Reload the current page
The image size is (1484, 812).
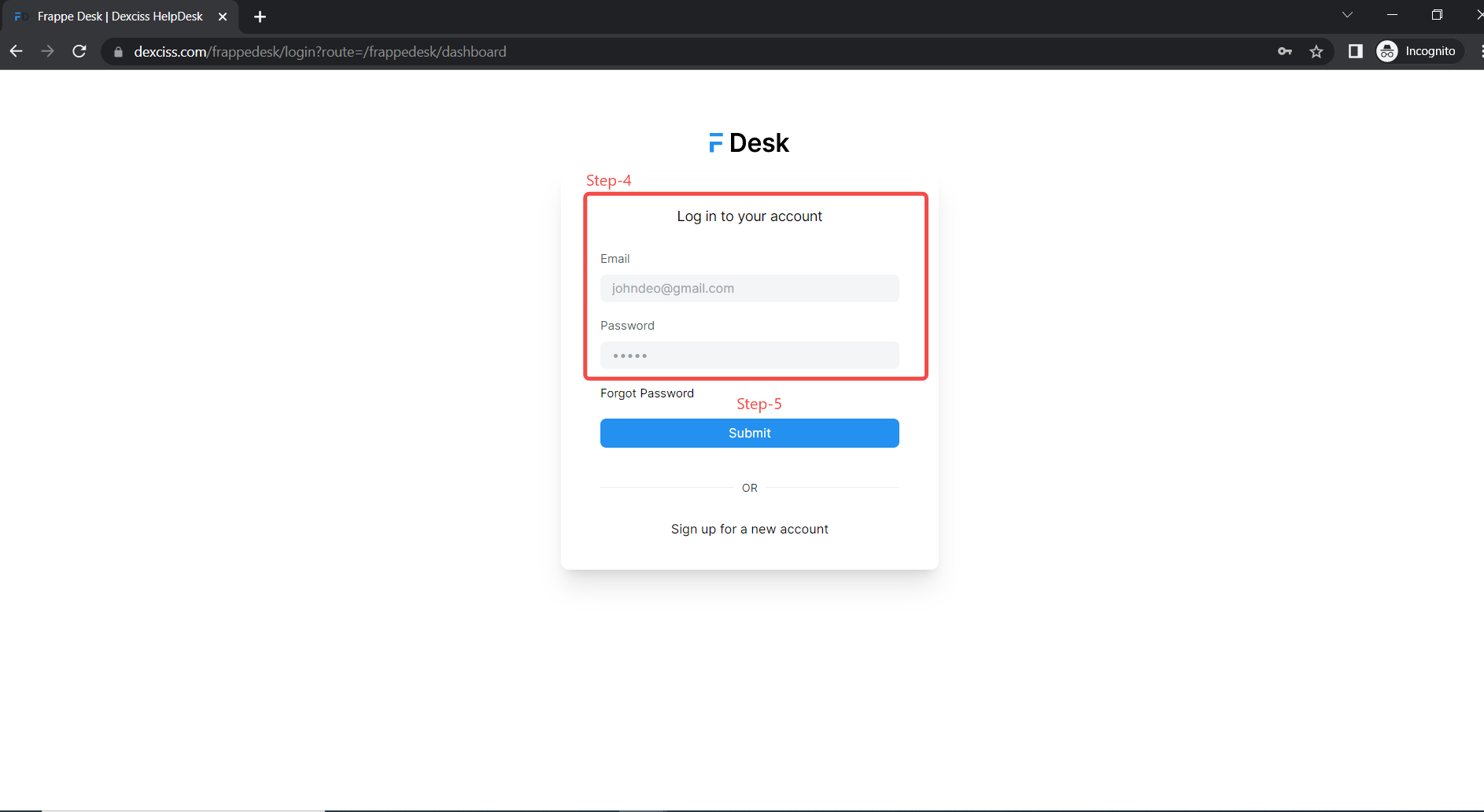79,51
